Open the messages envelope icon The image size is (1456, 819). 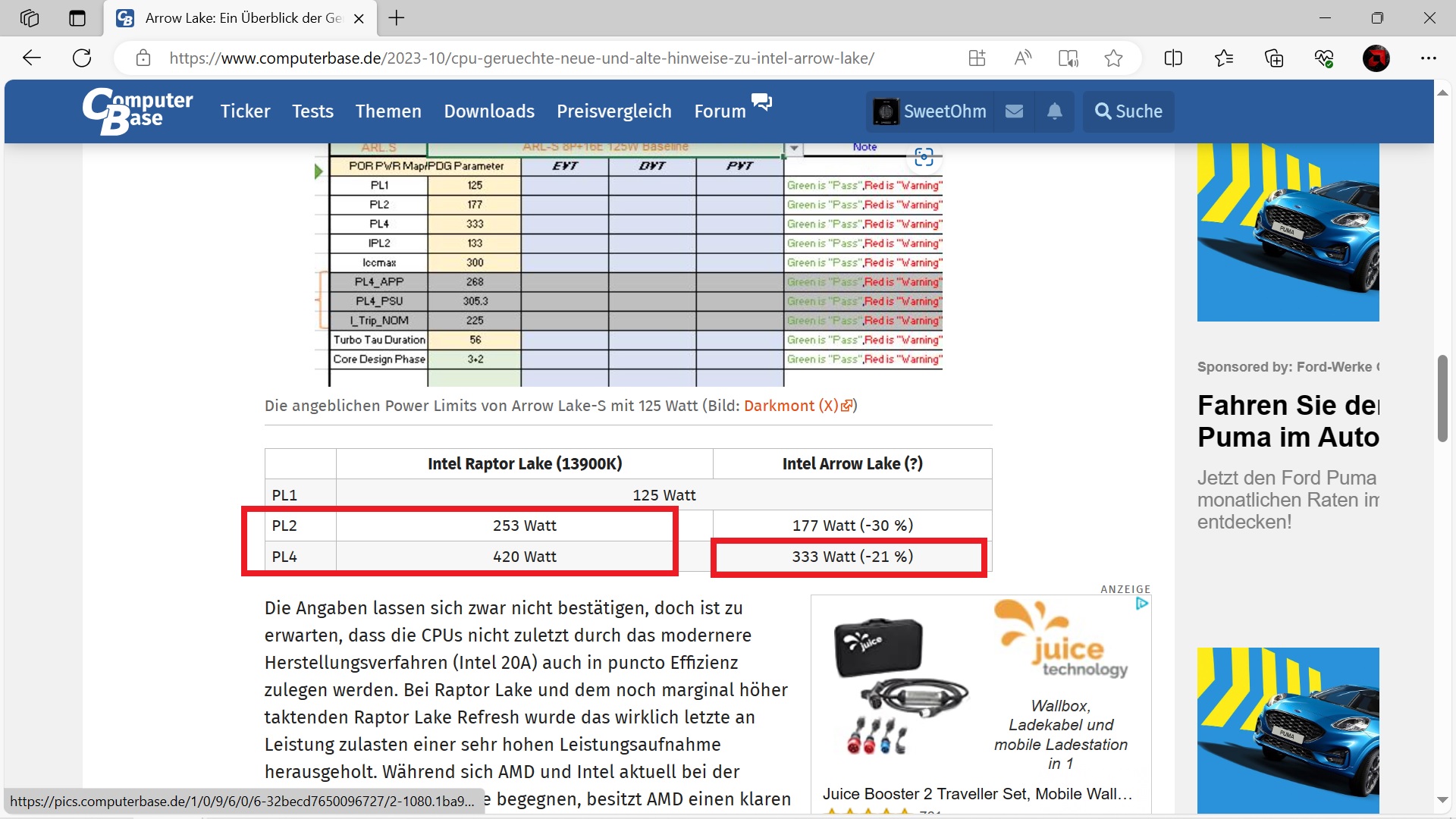(x=1014, y=111)
